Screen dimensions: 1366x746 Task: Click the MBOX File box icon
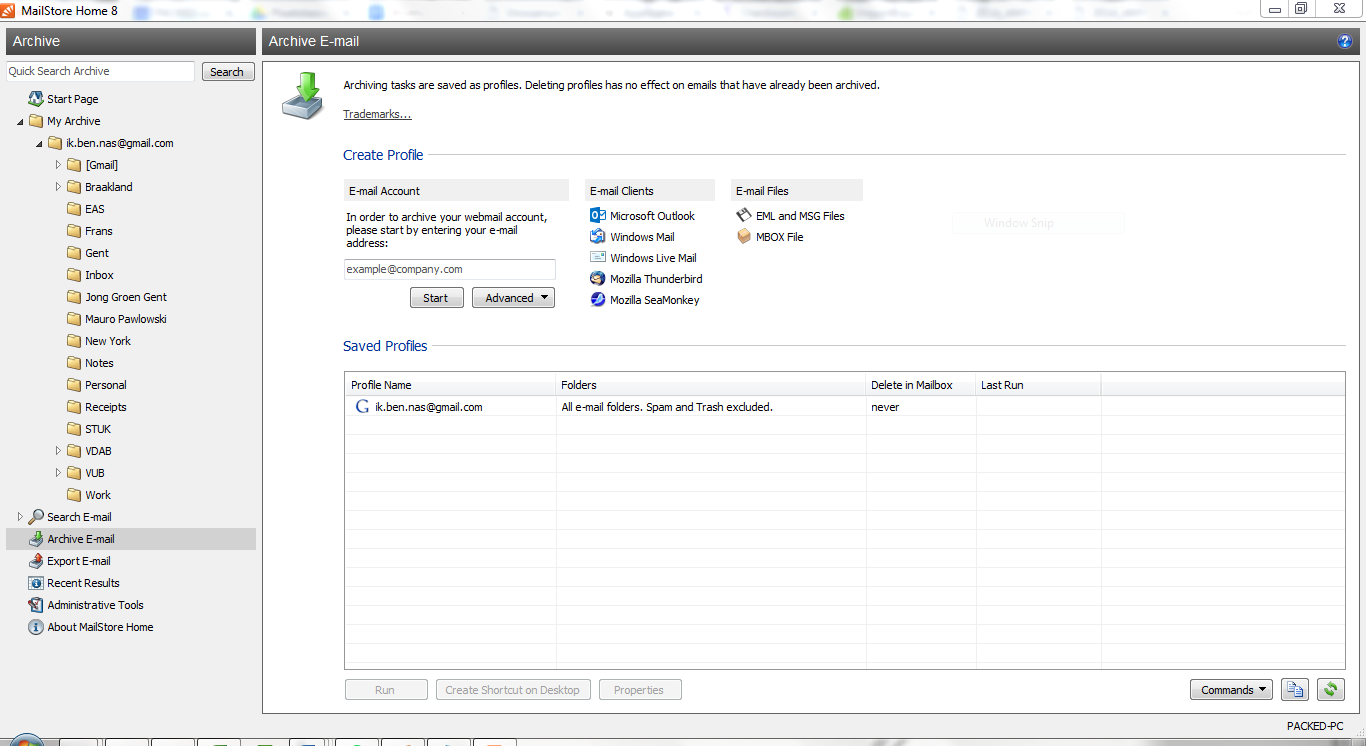tap(744, 237)
